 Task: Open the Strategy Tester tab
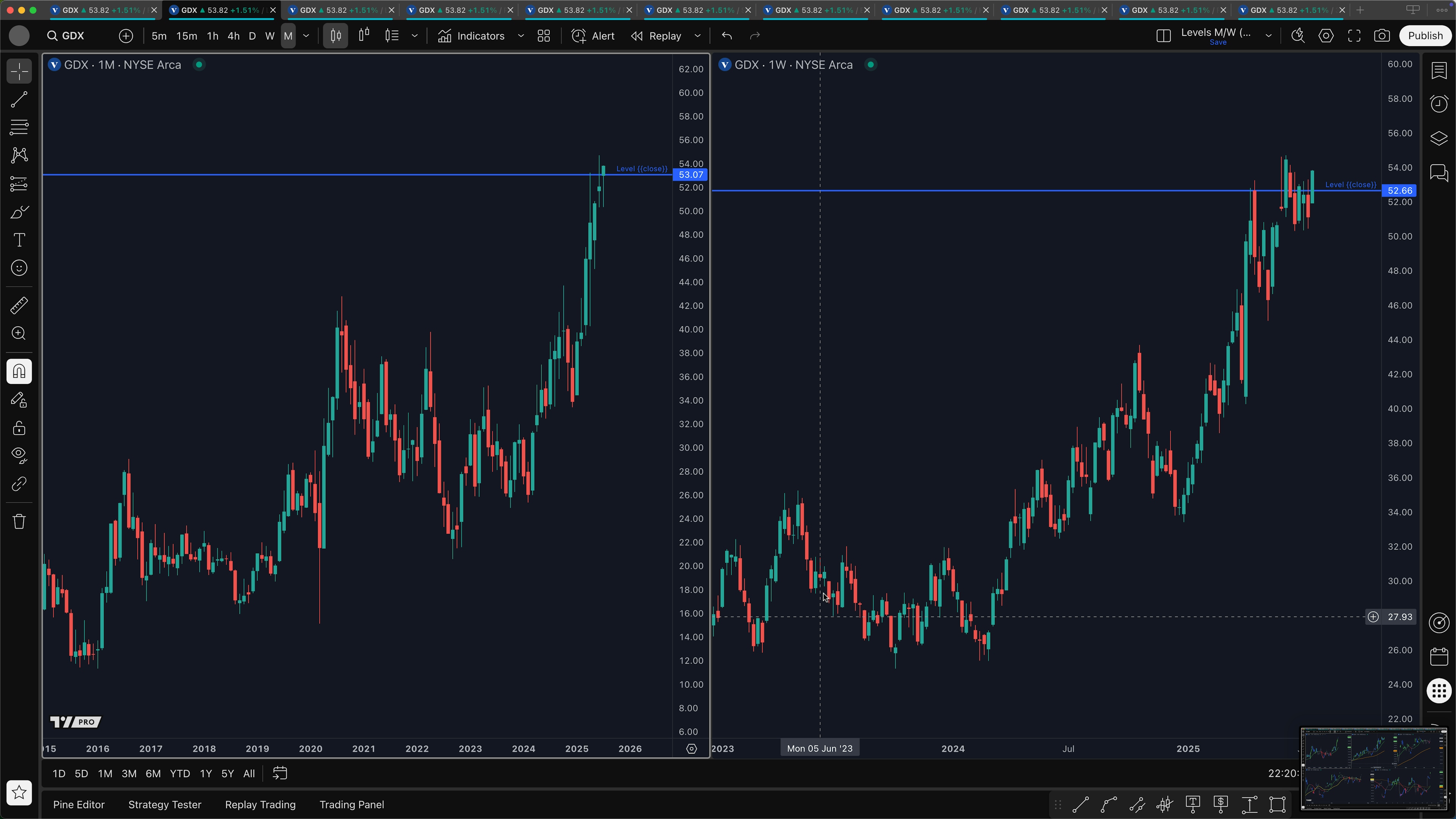tap(165, 805)
